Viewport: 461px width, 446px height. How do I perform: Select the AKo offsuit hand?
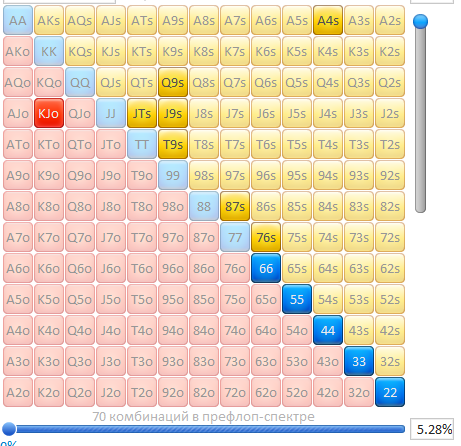click(x=18, y=51)
